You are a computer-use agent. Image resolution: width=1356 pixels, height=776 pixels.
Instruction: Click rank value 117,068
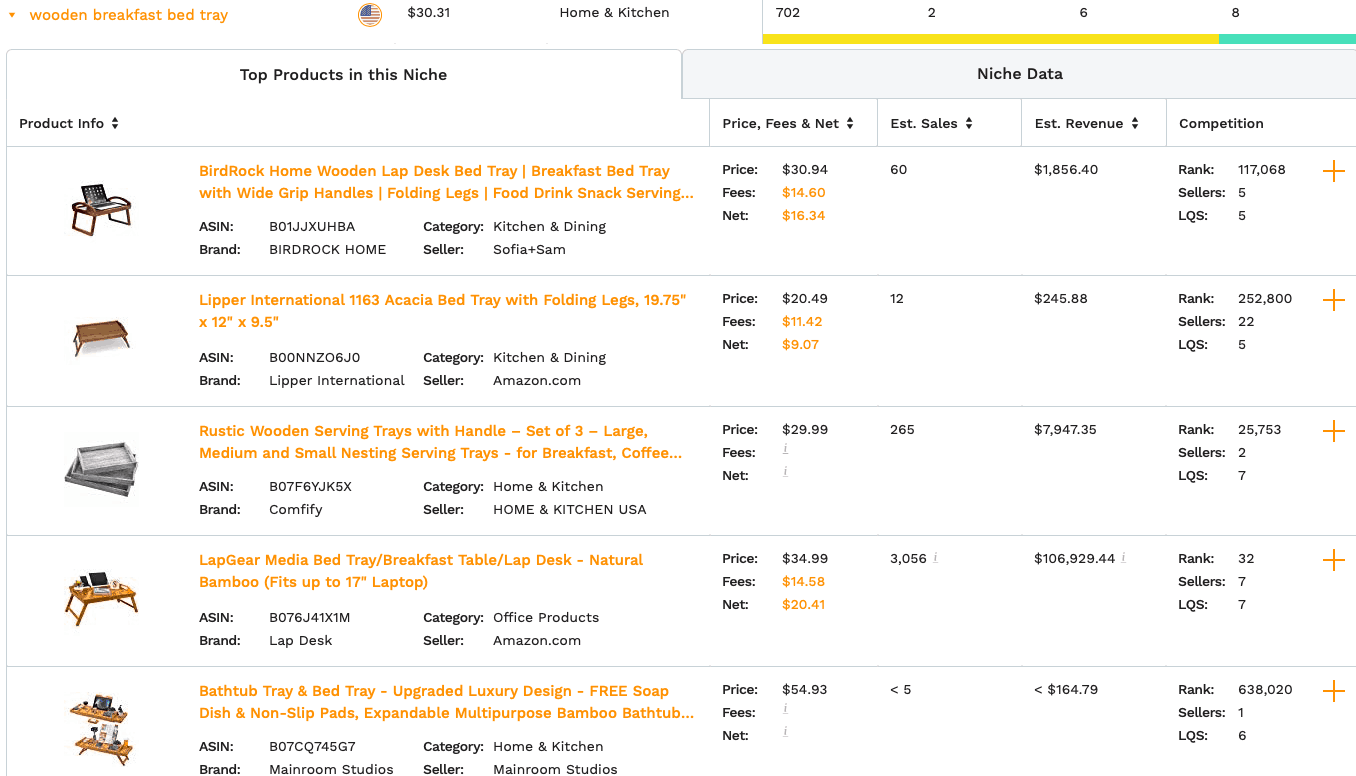click(1262, 169)
